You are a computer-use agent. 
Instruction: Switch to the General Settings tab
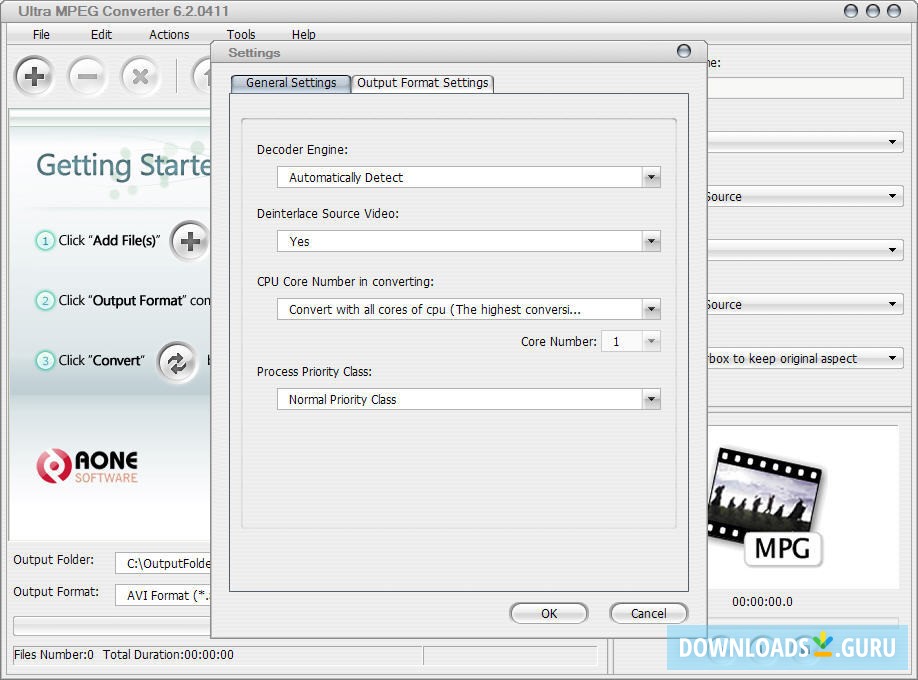pyautogui.click(x=291, y=83)
